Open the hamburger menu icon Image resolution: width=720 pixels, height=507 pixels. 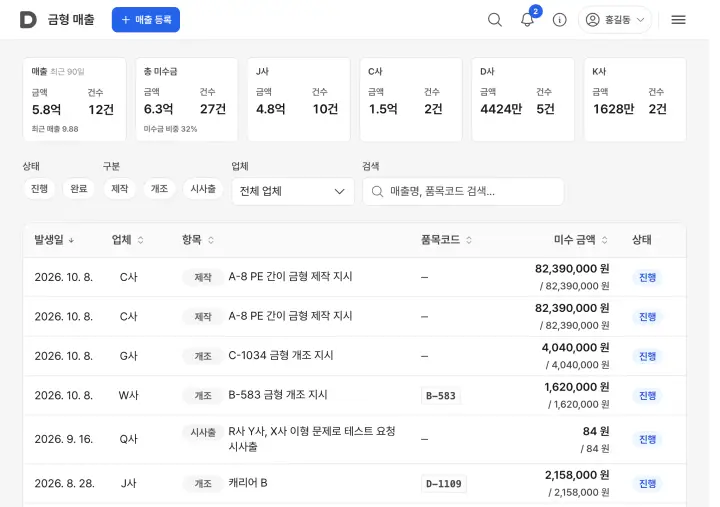coord(678,20)
